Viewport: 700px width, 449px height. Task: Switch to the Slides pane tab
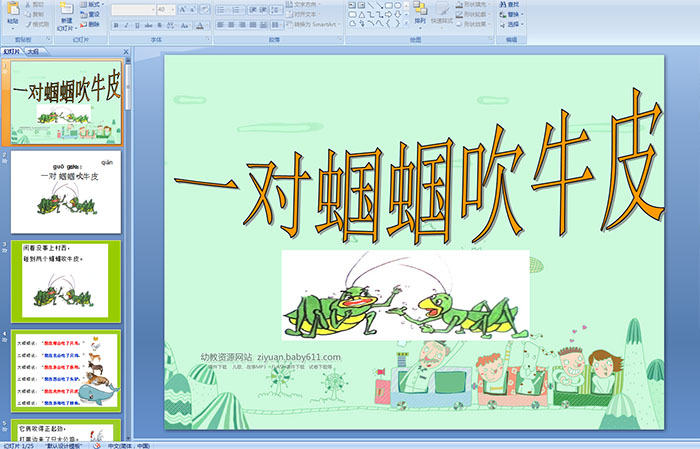(x=12, y=52)
